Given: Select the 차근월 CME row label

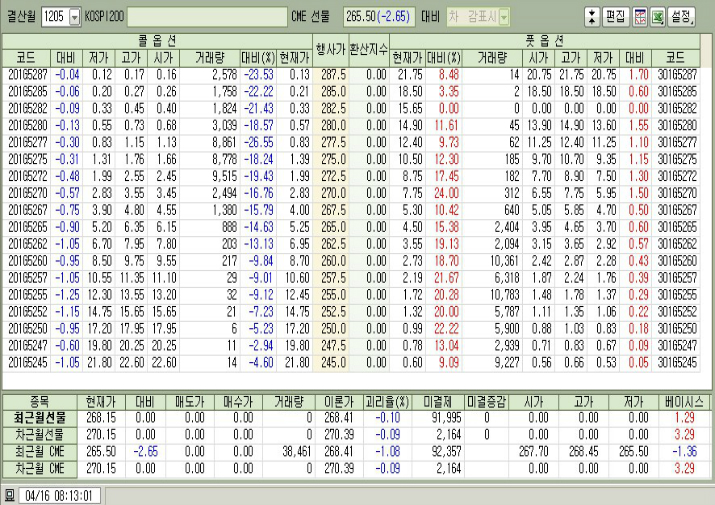Looking at the screenshot, I should click(38, 467).
